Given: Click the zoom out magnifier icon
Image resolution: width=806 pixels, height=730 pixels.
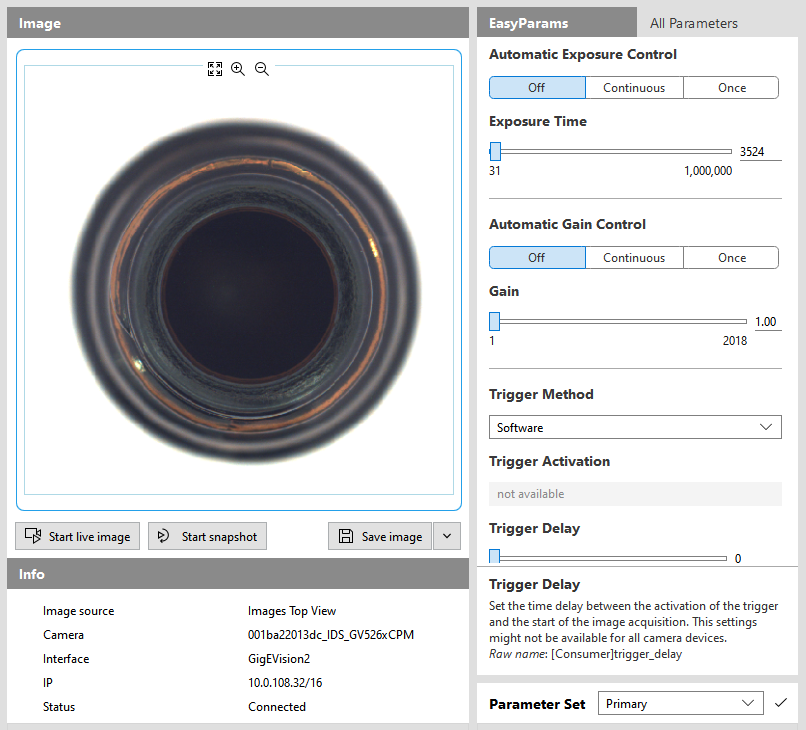Looking at the screenshot, I should 262,69.
